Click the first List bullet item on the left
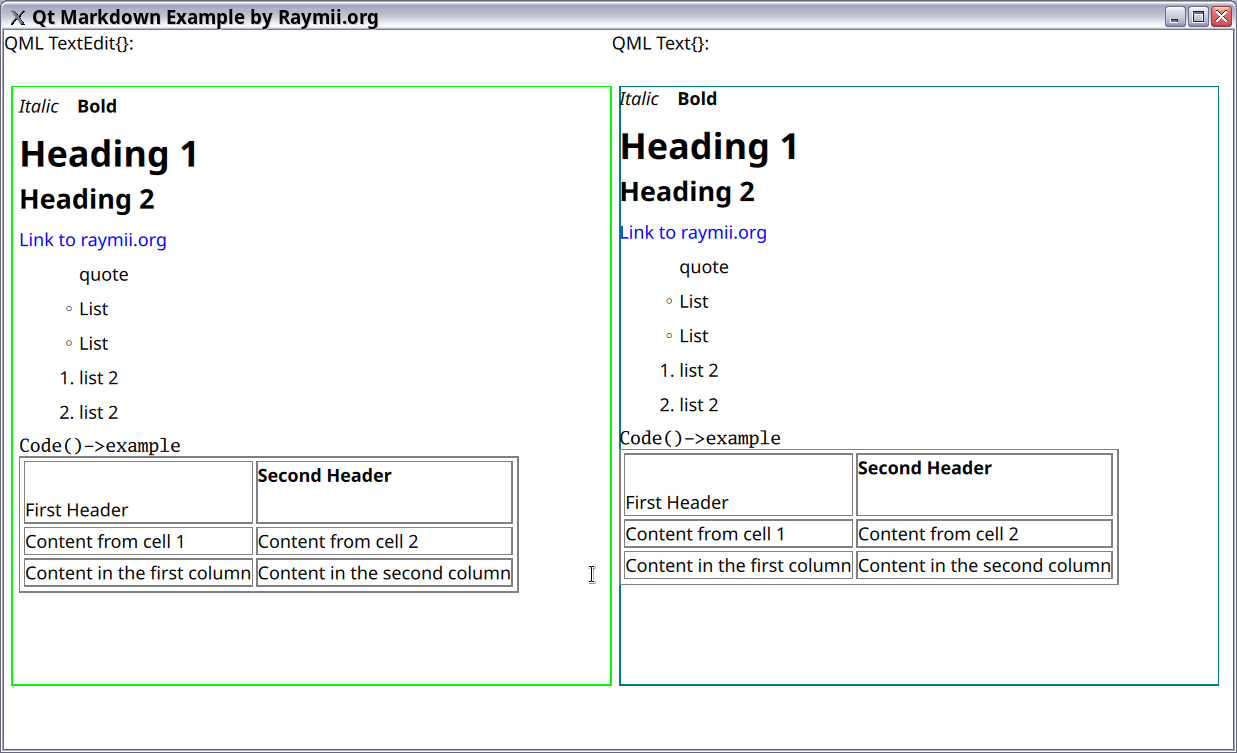The width and height of the screenshot is (1237, 753). [x=92, y=309]
